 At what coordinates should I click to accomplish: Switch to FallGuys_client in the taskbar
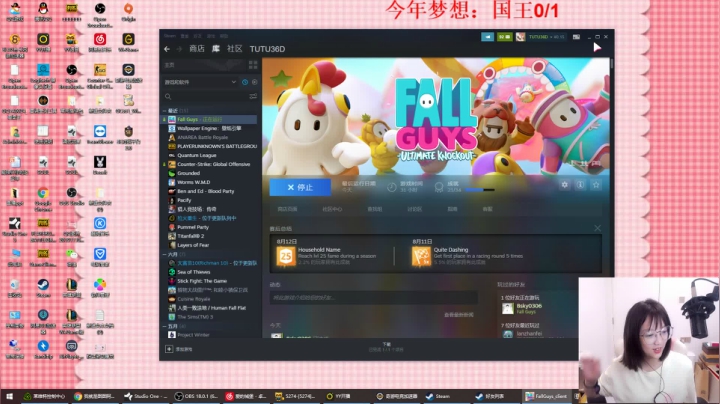547,396
